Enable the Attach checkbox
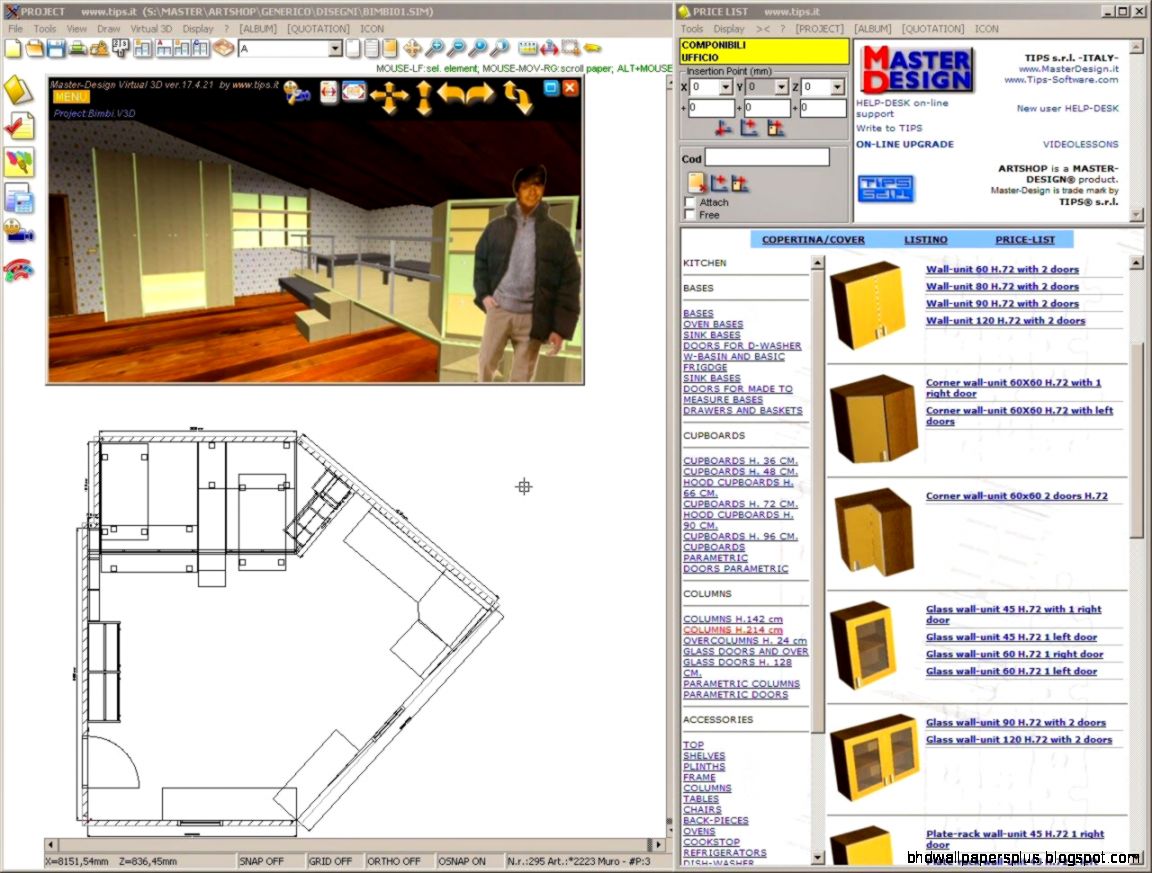 (x=689, y=202)
